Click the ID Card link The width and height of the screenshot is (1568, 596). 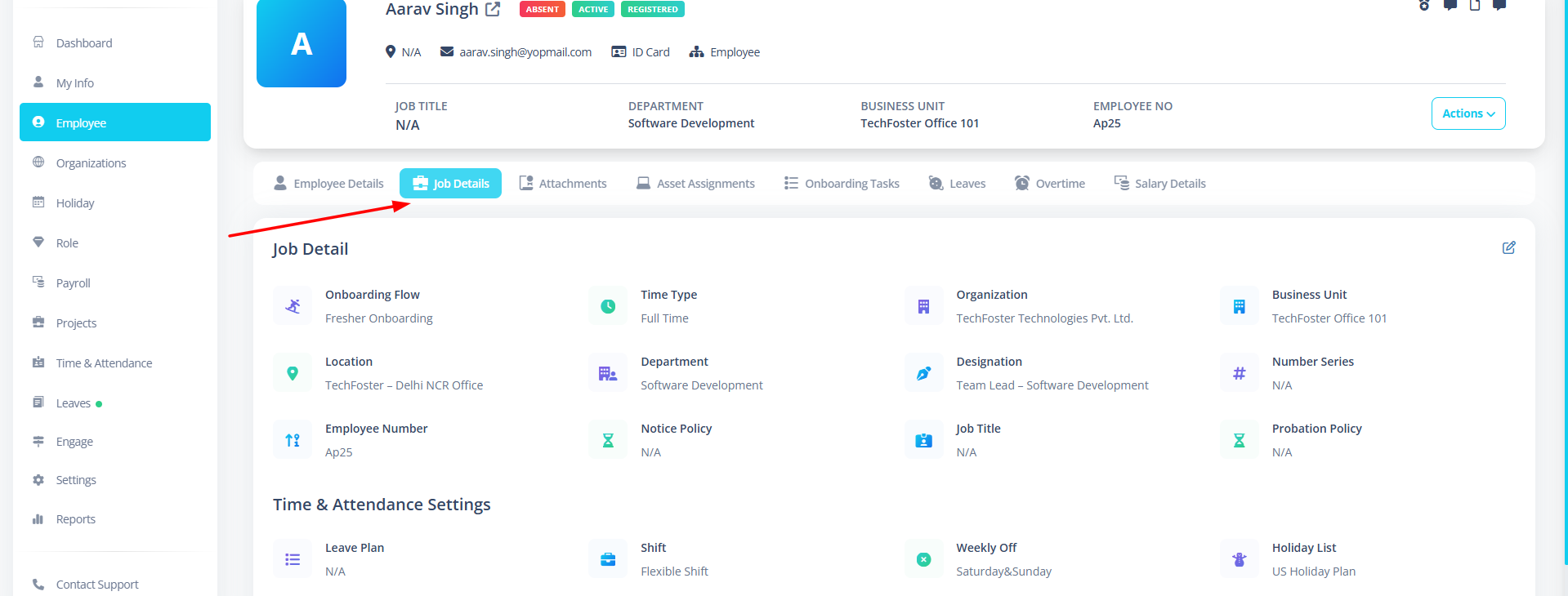click(641, 52)
